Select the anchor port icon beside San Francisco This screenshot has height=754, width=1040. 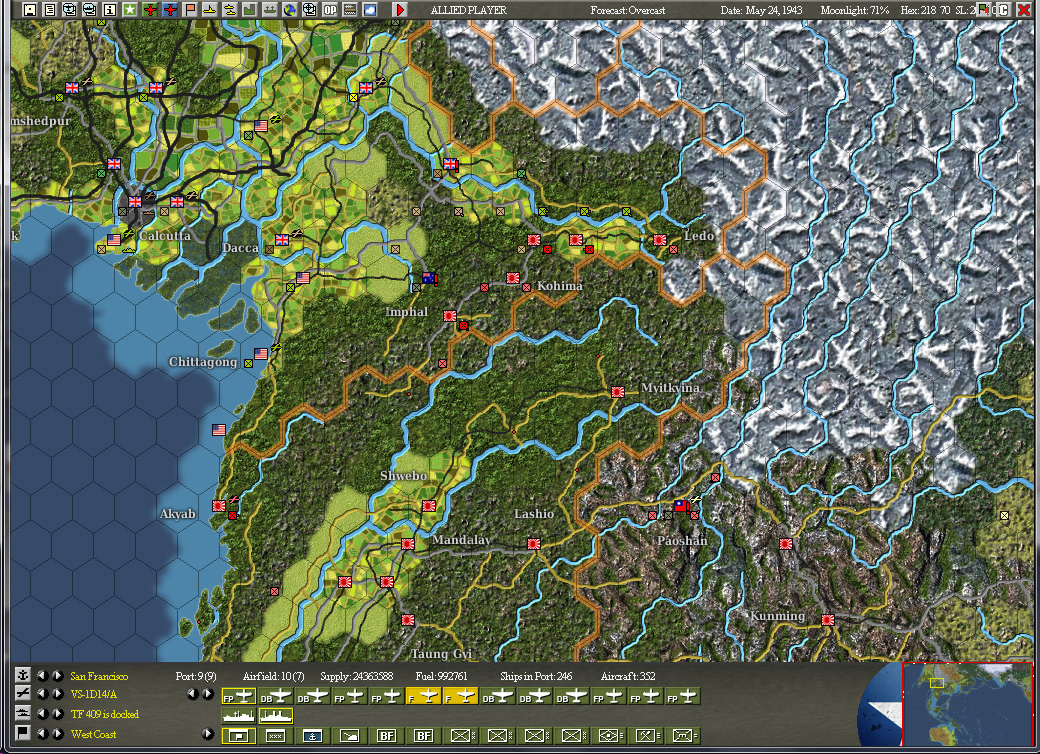[23, 675]
